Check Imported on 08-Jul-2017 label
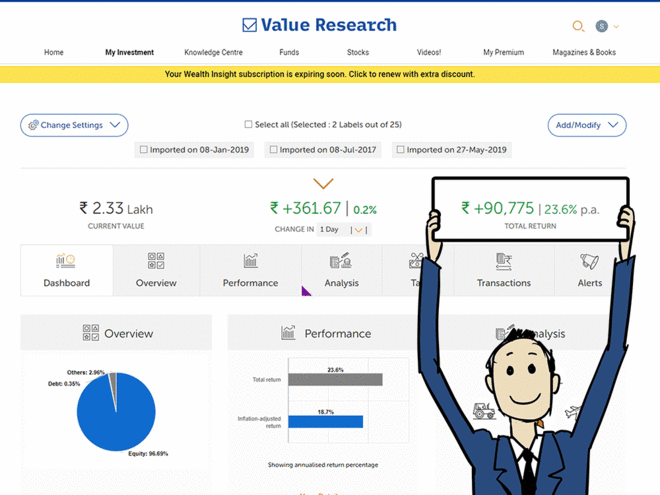Viewport: 660px width, 495px height. pyautogui.click(x=274, y=150)
